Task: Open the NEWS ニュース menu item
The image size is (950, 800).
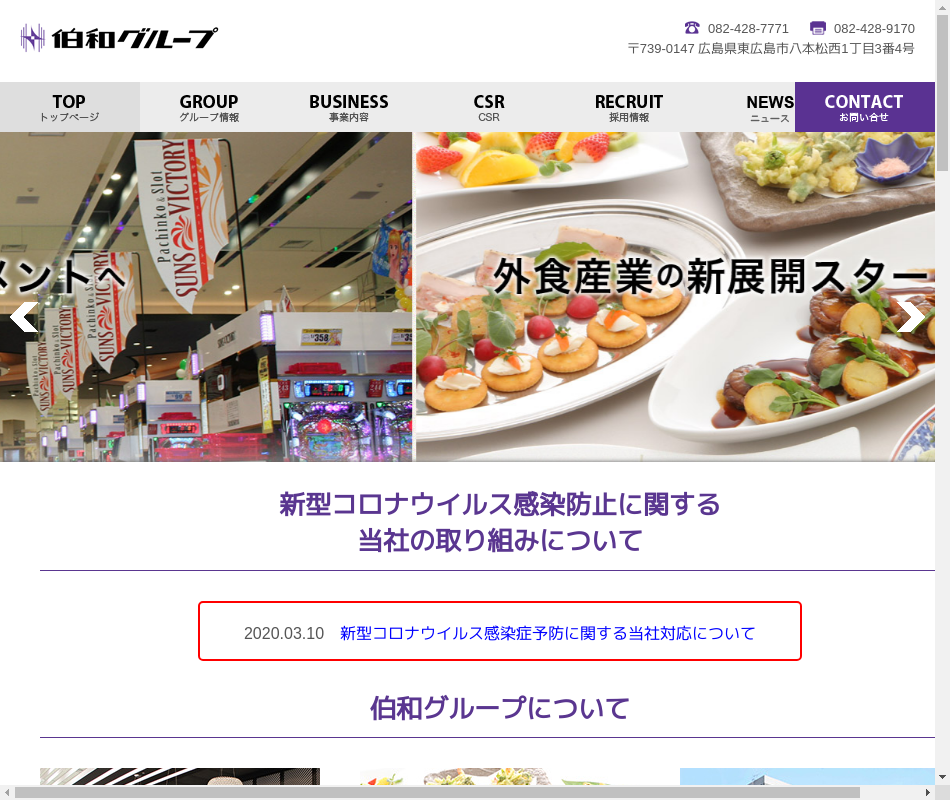Action: (x=769, y=107)
